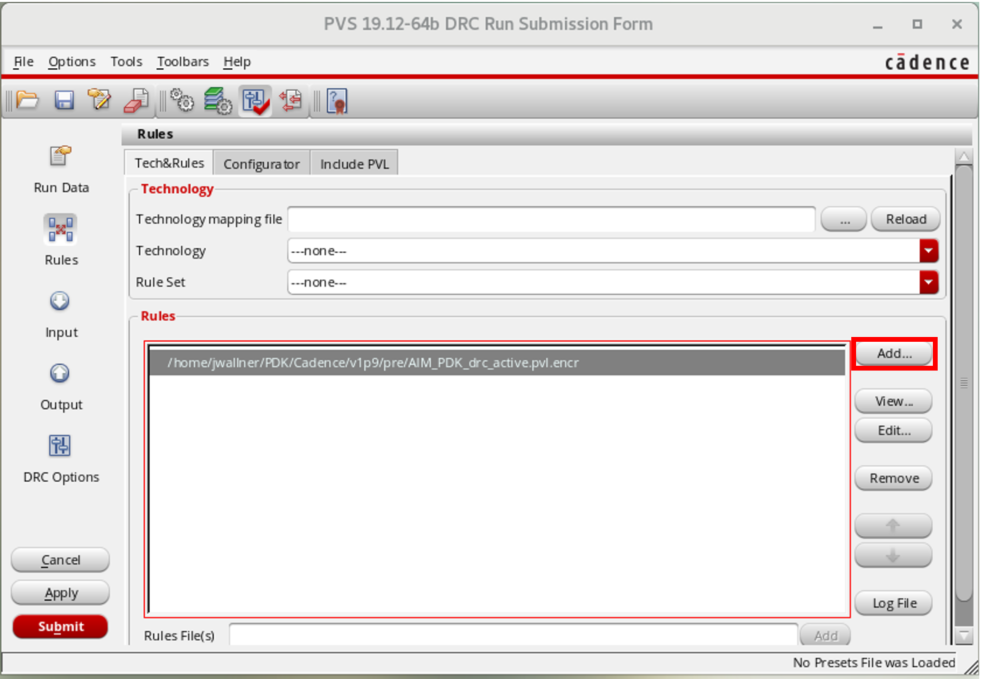Click the edit notepad with pencil icon
985x679 pixels.
pos(99,100)
